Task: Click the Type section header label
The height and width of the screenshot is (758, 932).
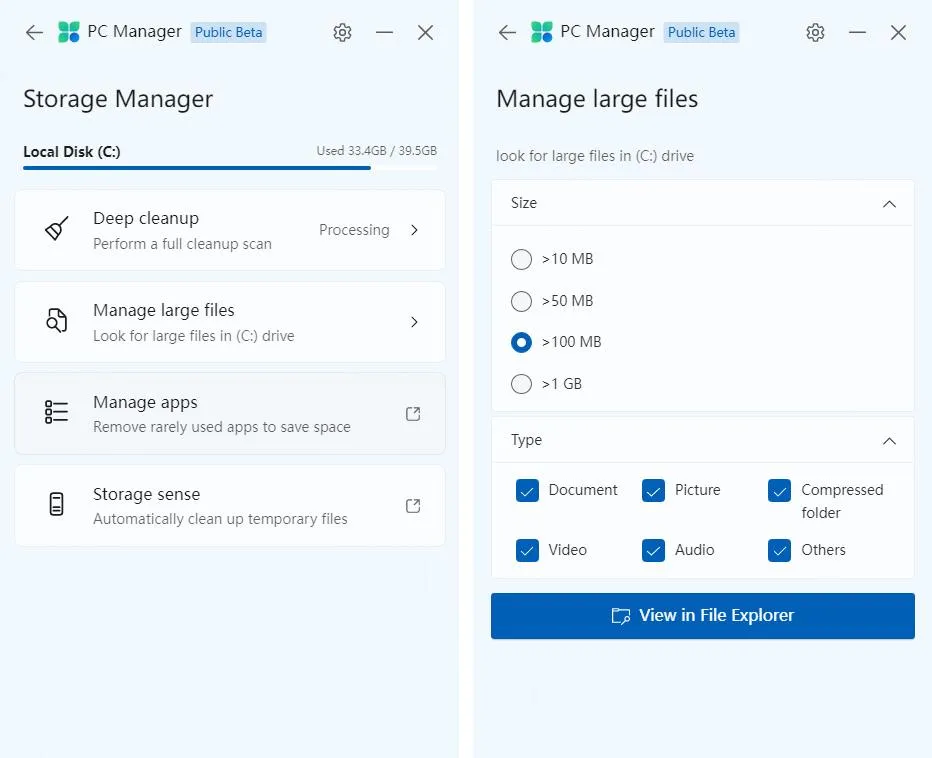Action: [x=526, y=440]
